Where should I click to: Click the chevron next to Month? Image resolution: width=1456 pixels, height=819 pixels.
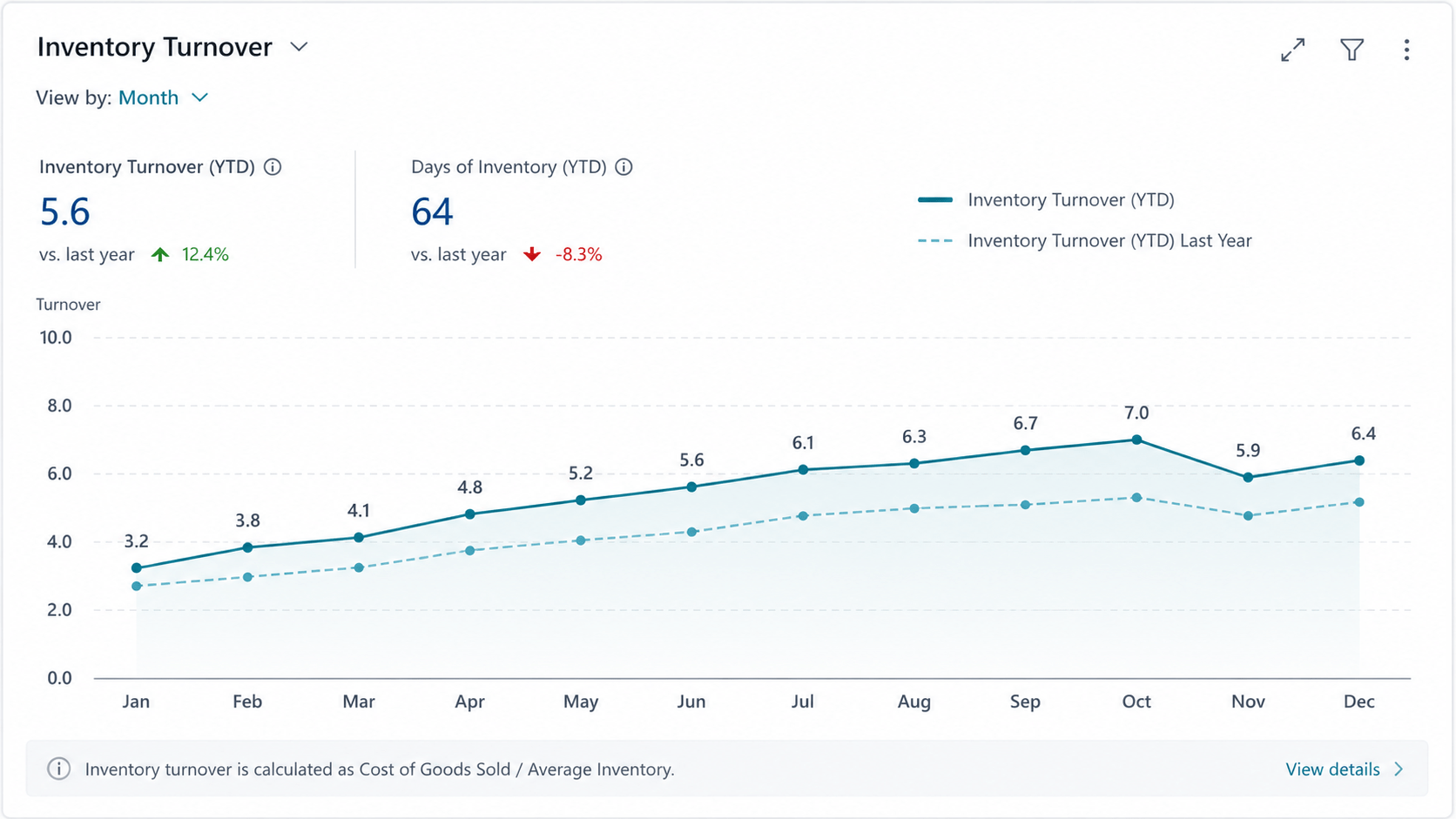coord(199,97)
